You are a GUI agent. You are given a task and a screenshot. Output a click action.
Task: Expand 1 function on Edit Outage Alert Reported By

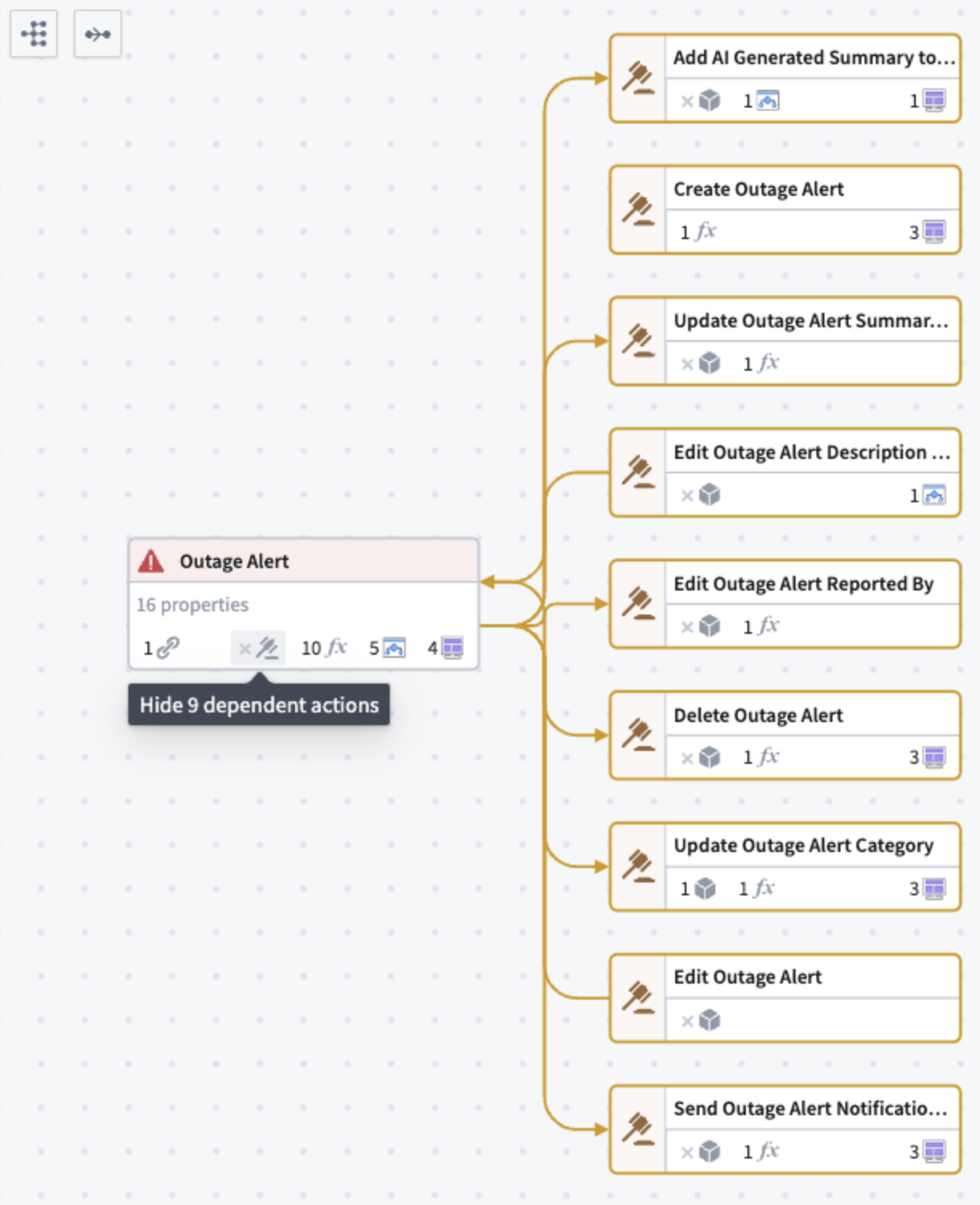(760, 627)
